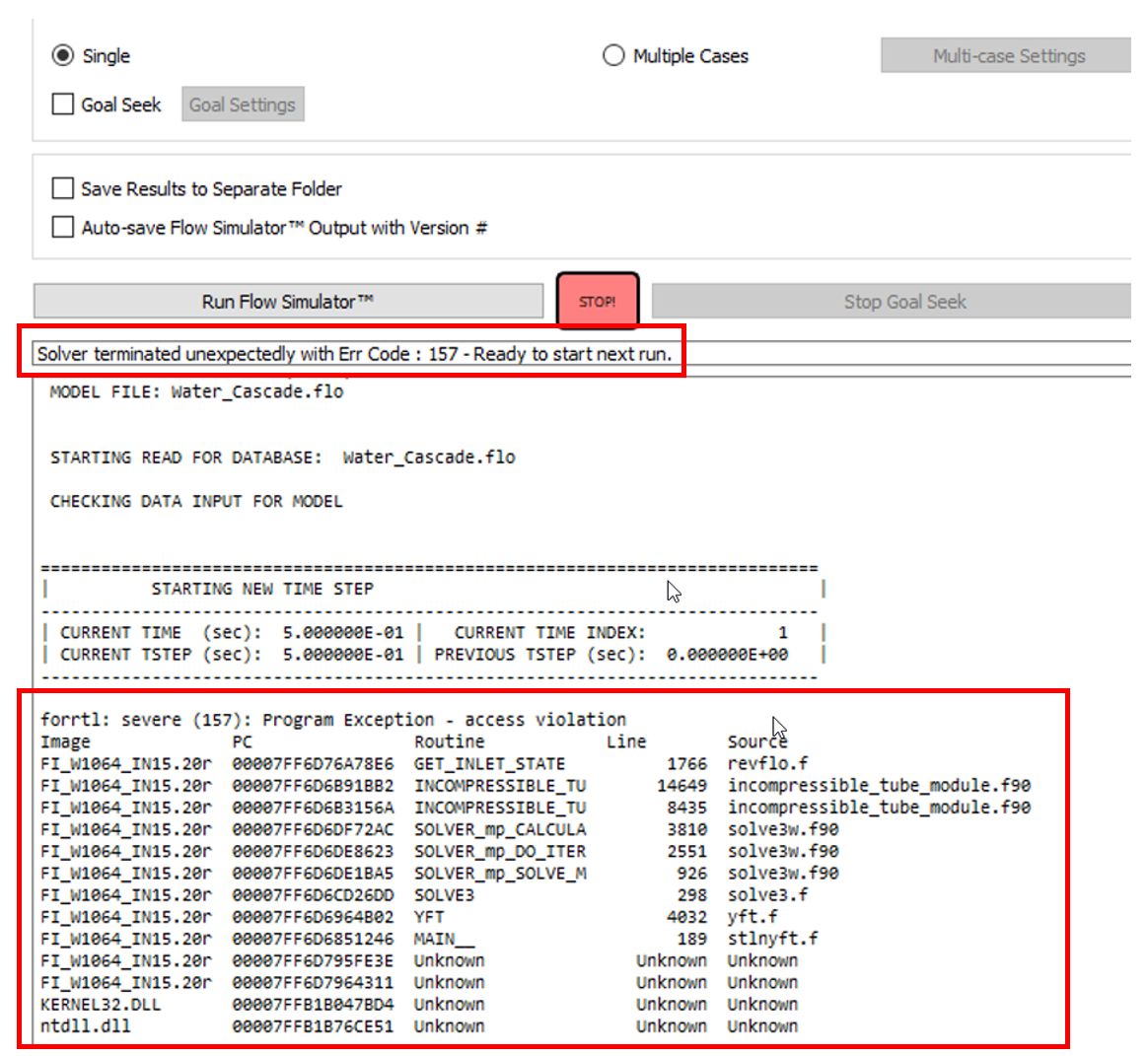Screen dimensions: 1148x1056
Task: Enable Auto-save Flow Simulator Output with Version #
Action: coord(63,228)
